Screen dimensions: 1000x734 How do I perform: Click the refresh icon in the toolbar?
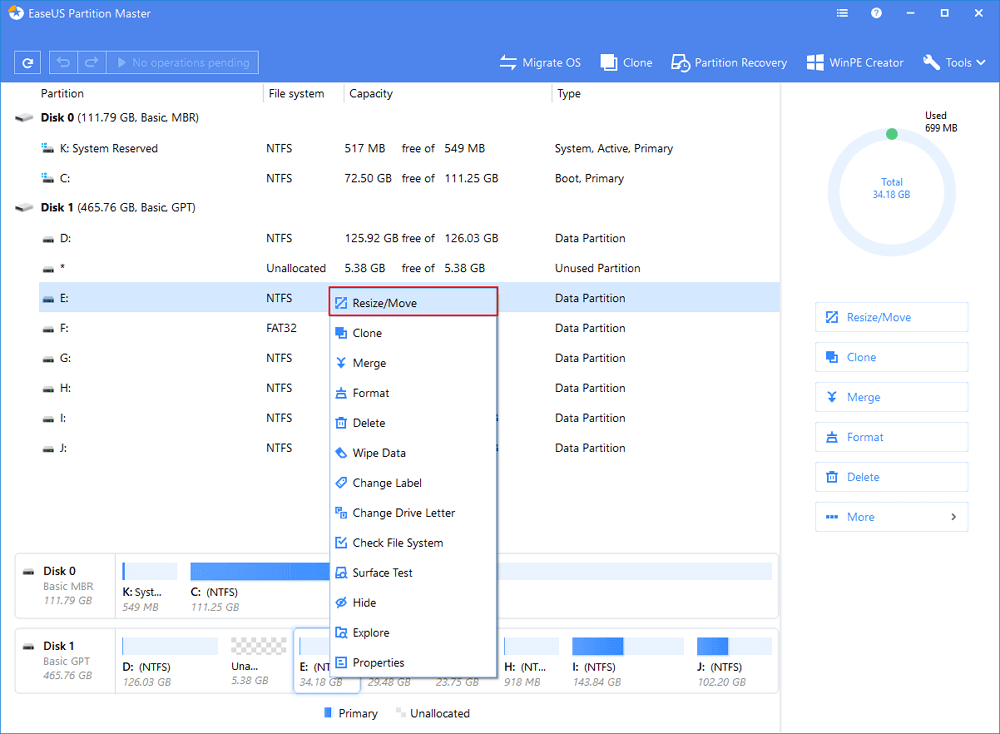pyautogui.click(x=28, y=62)
